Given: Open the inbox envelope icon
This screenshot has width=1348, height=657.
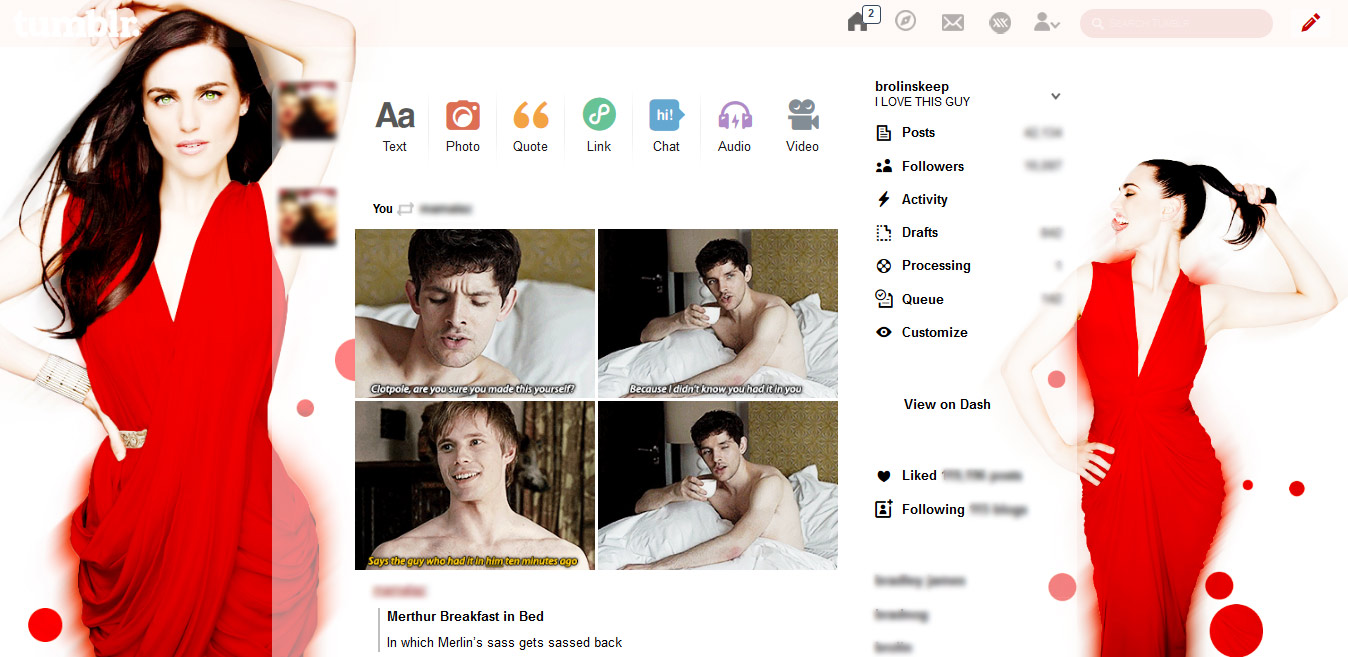Looking at the screenshot, I should 953,22.
